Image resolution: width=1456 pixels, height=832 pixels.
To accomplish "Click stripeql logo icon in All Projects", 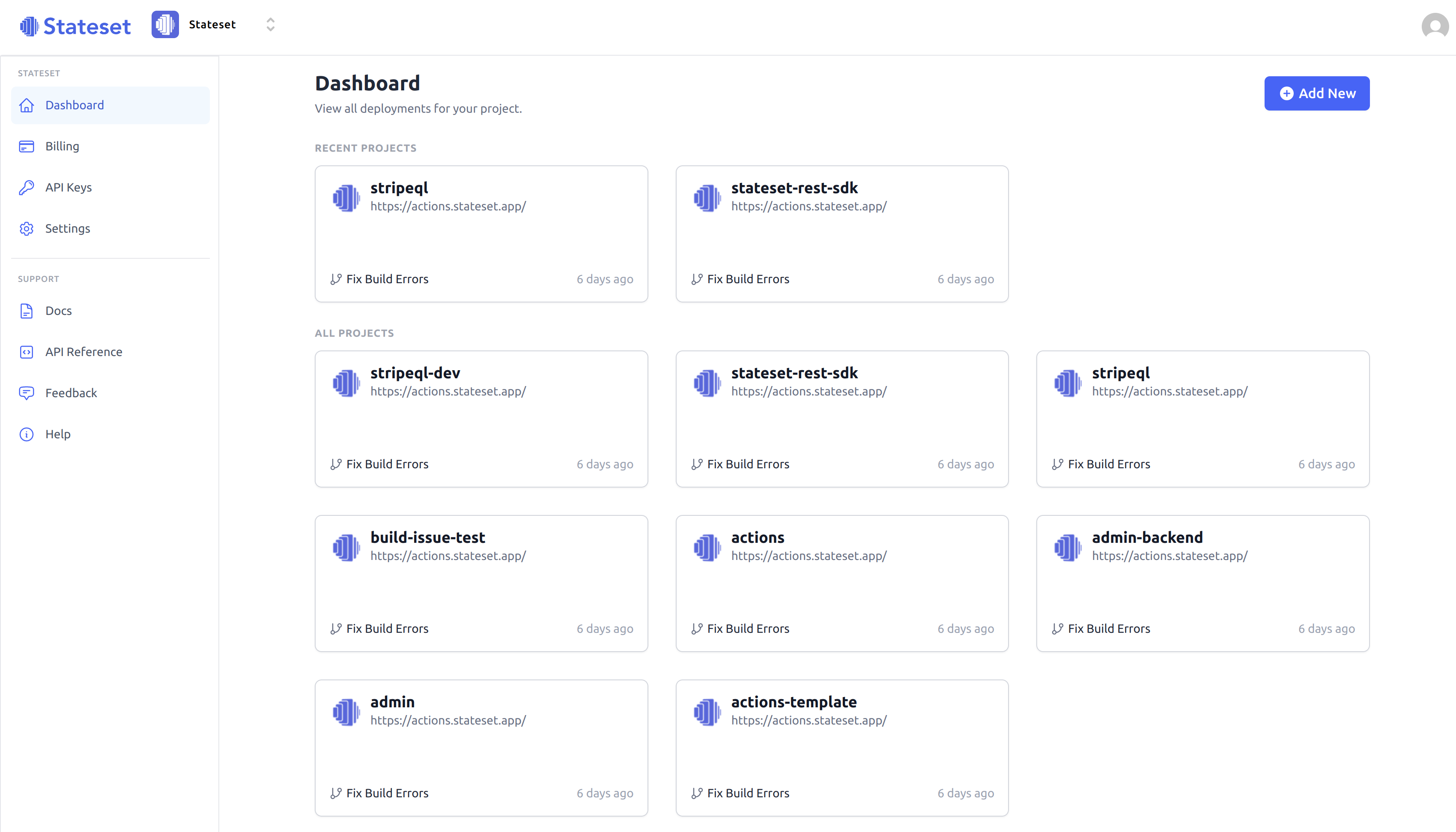I will coord(1068,383).
